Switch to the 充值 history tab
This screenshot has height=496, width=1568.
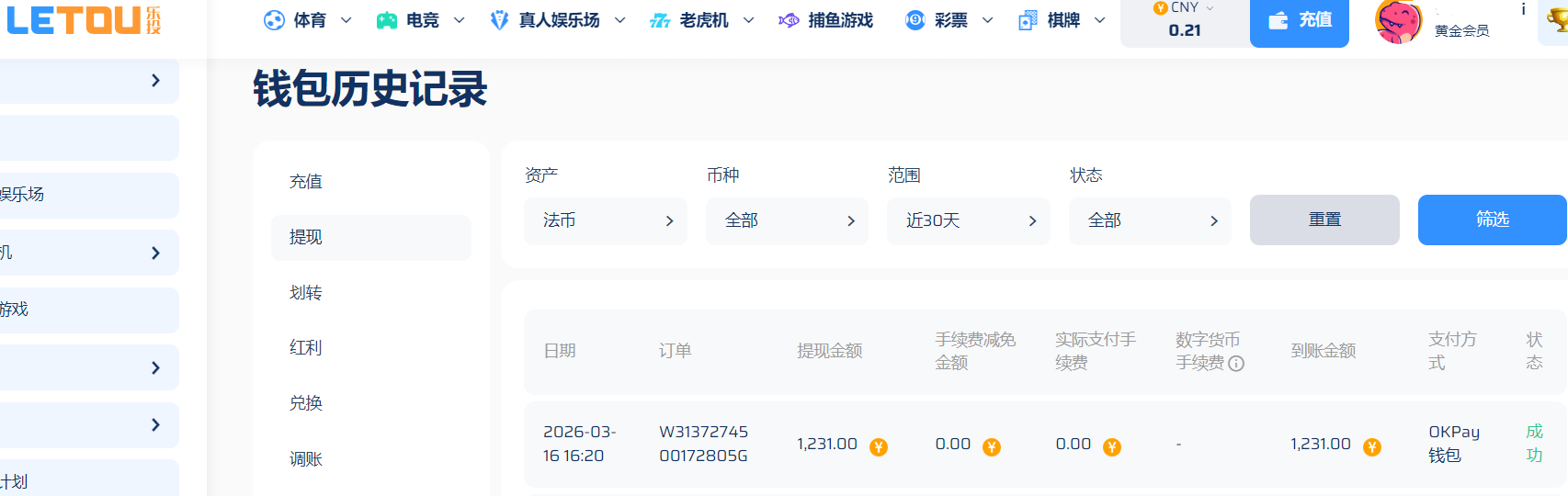[x=306, y=182]
